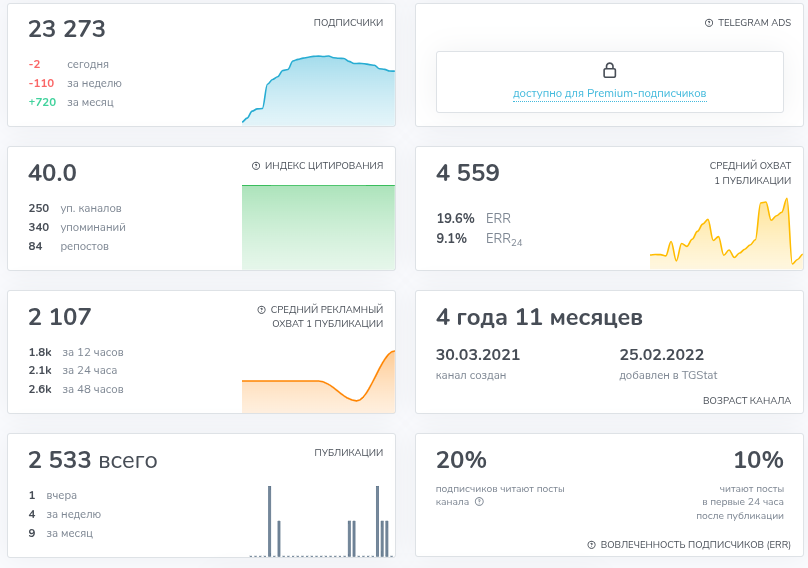The width and height of the screenshot is (808, 568).
Task: Click average reach value 4 559
Action: (x=468, y=173)
